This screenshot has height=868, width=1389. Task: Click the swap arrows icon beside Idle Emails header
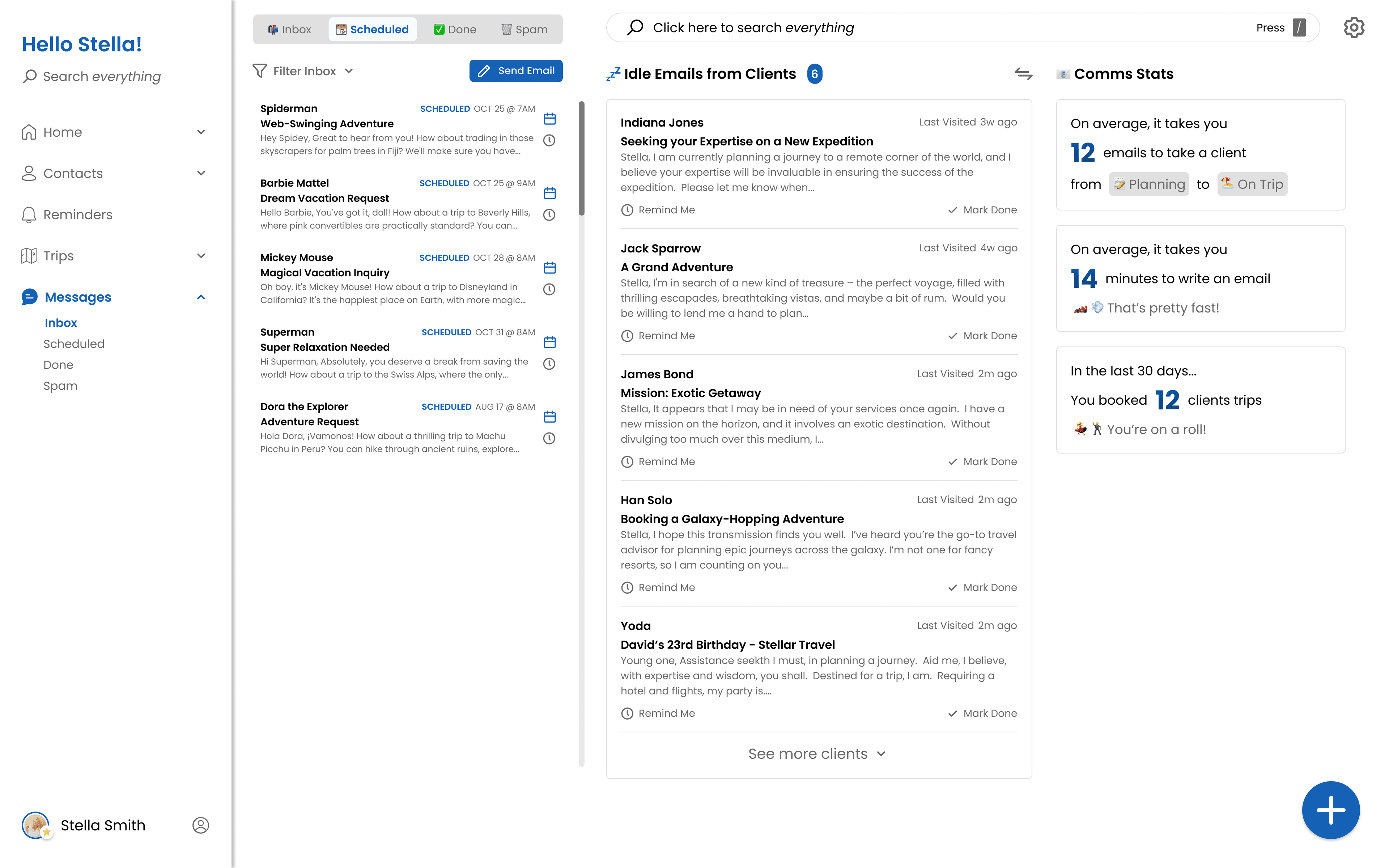click(x=1024, y=73)
